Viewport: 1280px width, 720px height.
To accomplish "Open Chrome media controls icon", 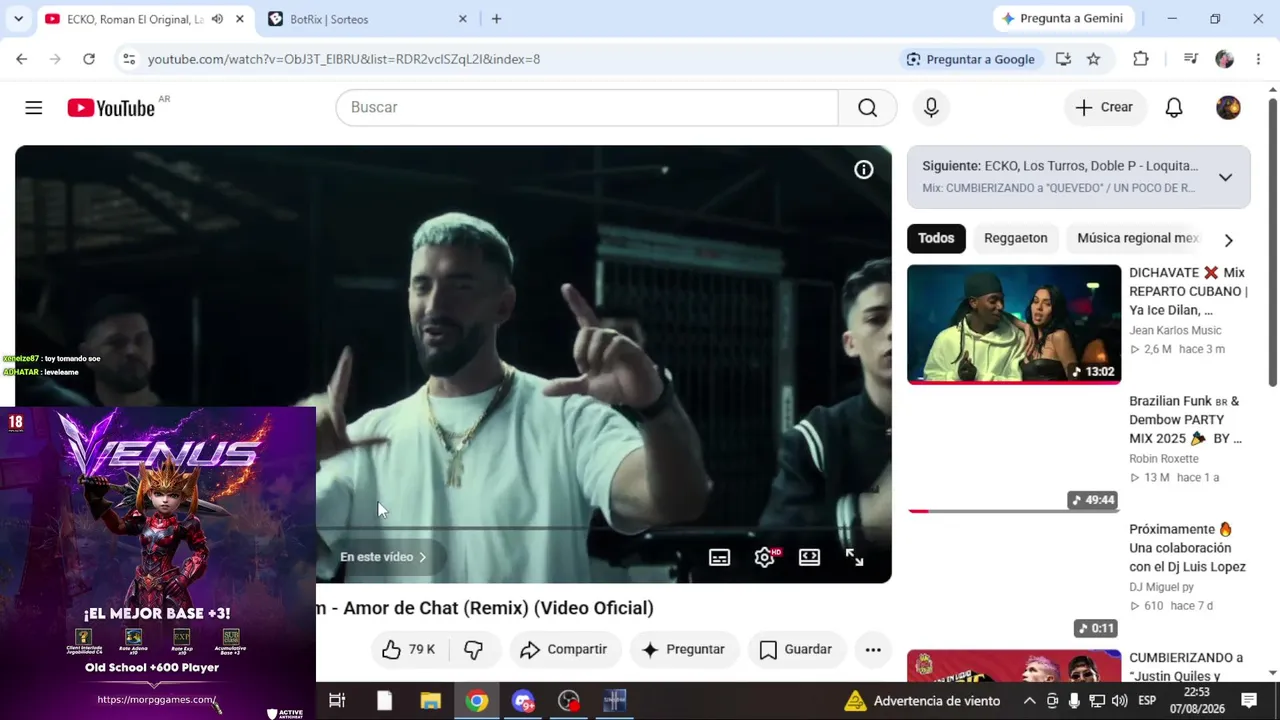I will 1190,59.
